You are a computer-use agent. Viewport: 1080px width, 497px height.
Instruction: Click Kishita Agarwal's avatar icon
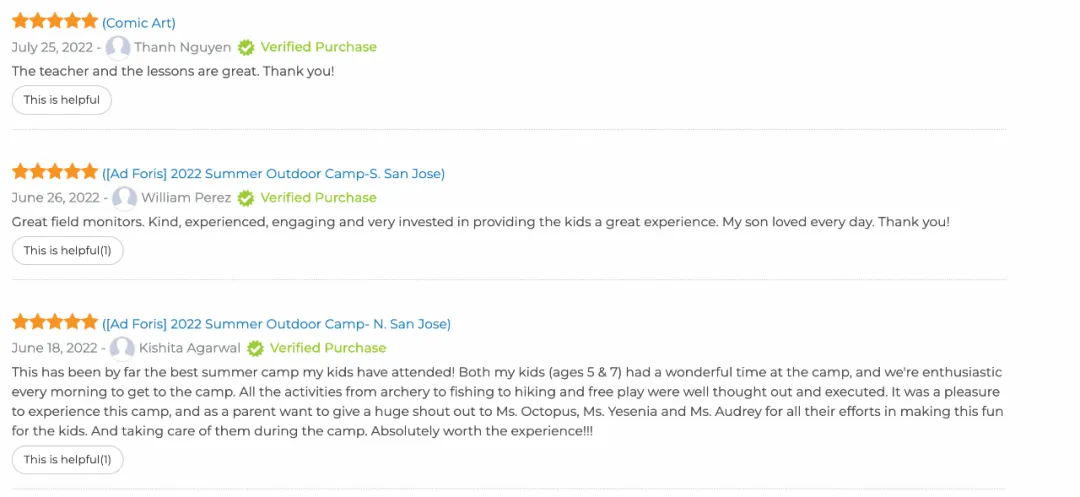click(x=123, y=348)
